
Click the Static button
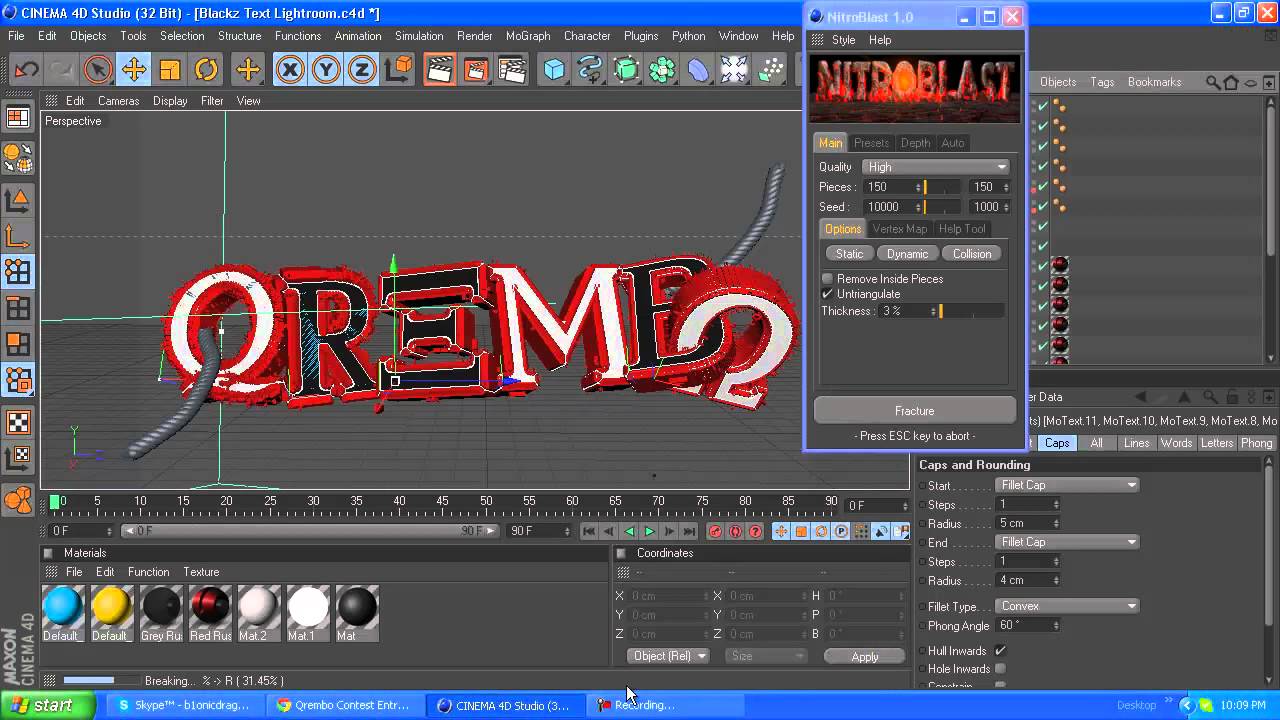coord(849,254)
